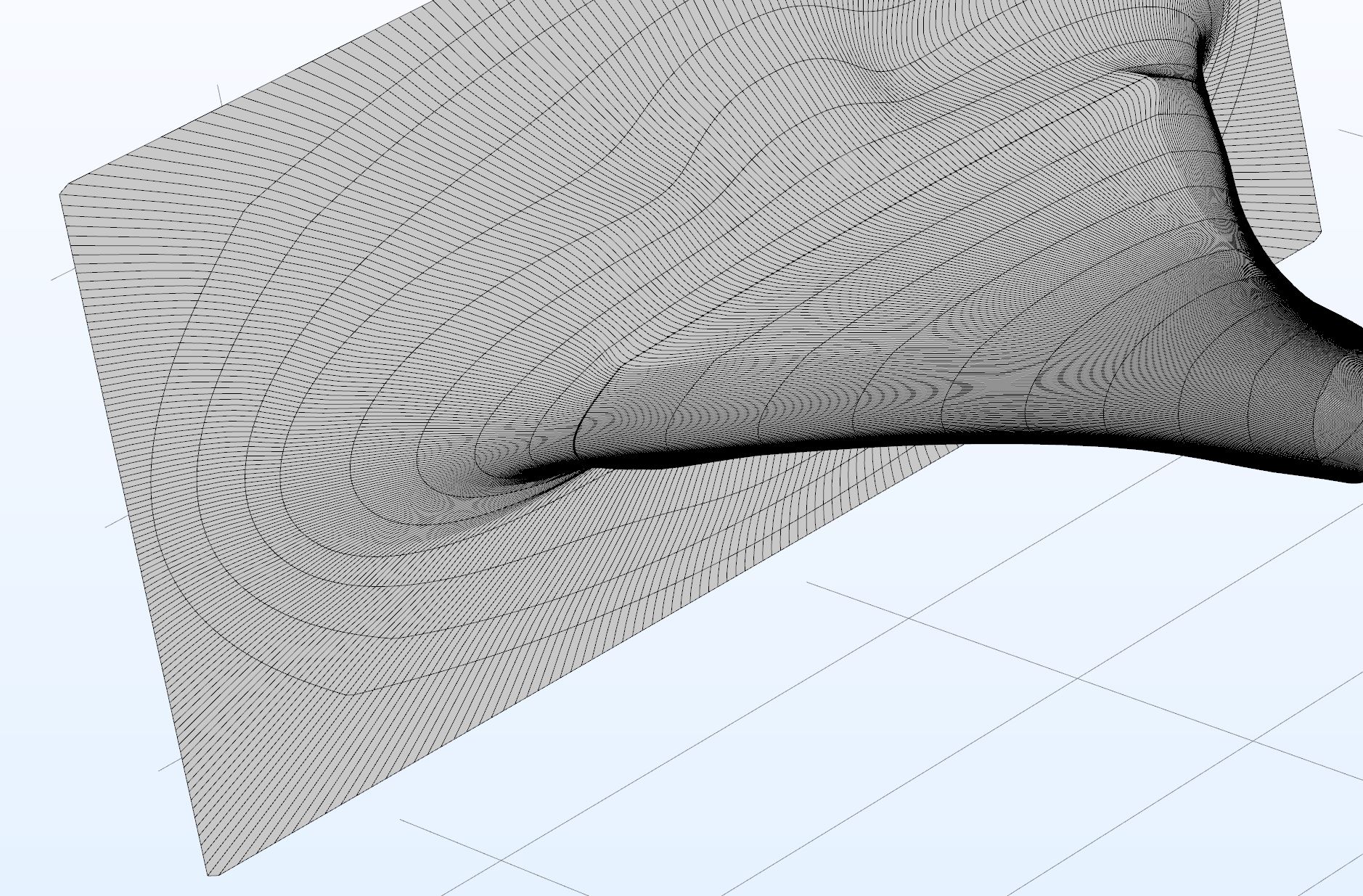
Task: Click the topmost floor grid line intersection
Action: [x=909, y=617]
